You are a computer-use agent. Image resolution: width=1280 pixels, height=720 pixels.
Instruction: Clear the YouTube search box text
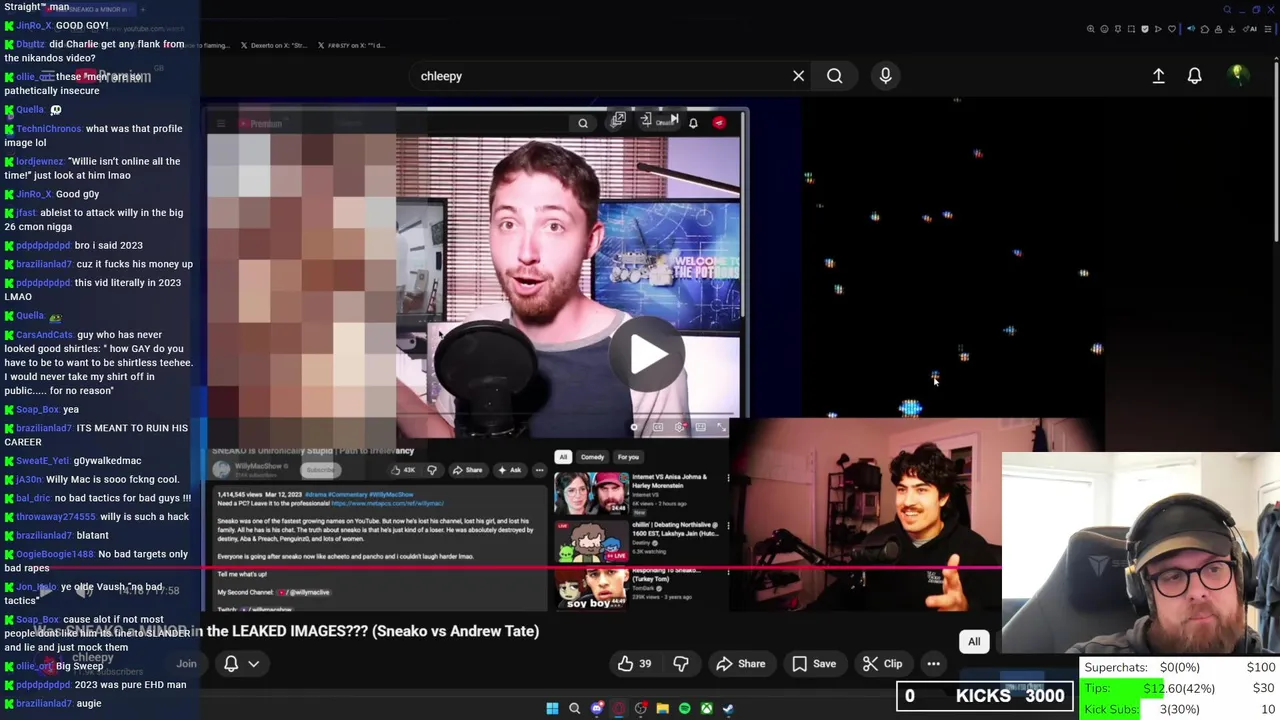point(798,76)
